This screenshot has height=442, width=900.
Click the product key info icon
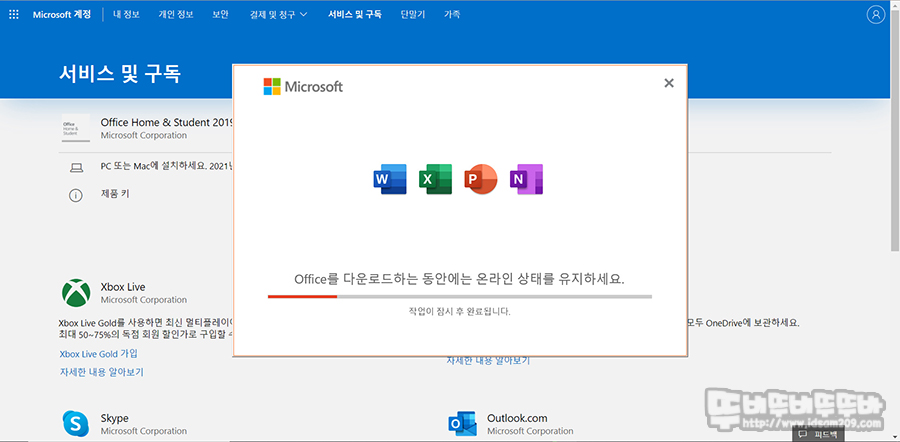pos(76,195)
